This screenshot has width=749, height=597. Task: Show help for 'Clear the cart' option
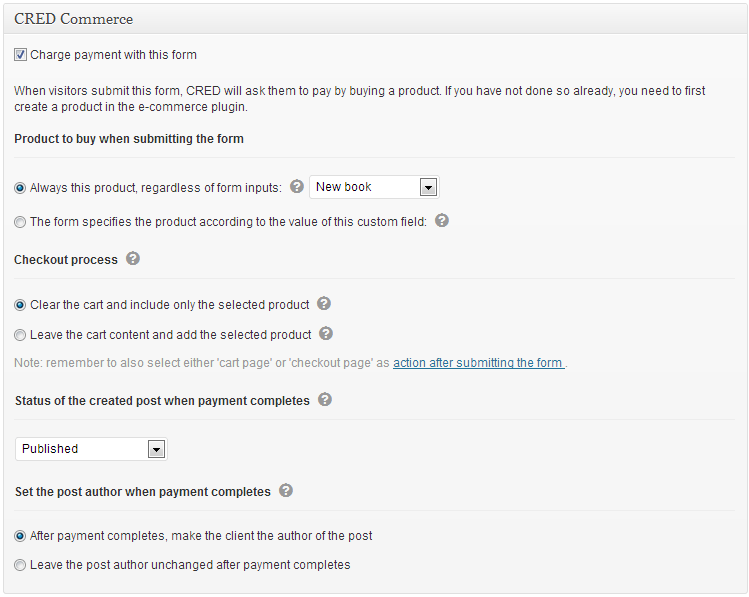[x=324, y=303]
